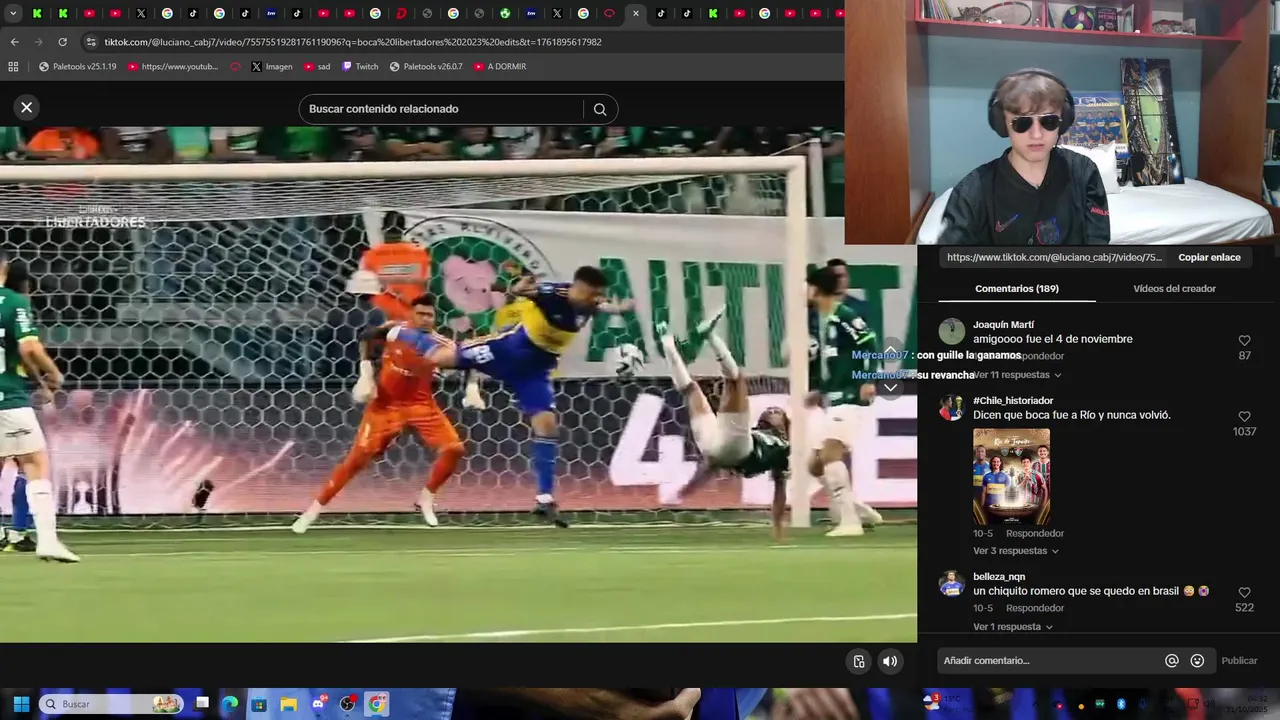The image size is (1280, 720).
Task: Switch to Comentarios (189) tab
Action: (x=1016, y=288)
